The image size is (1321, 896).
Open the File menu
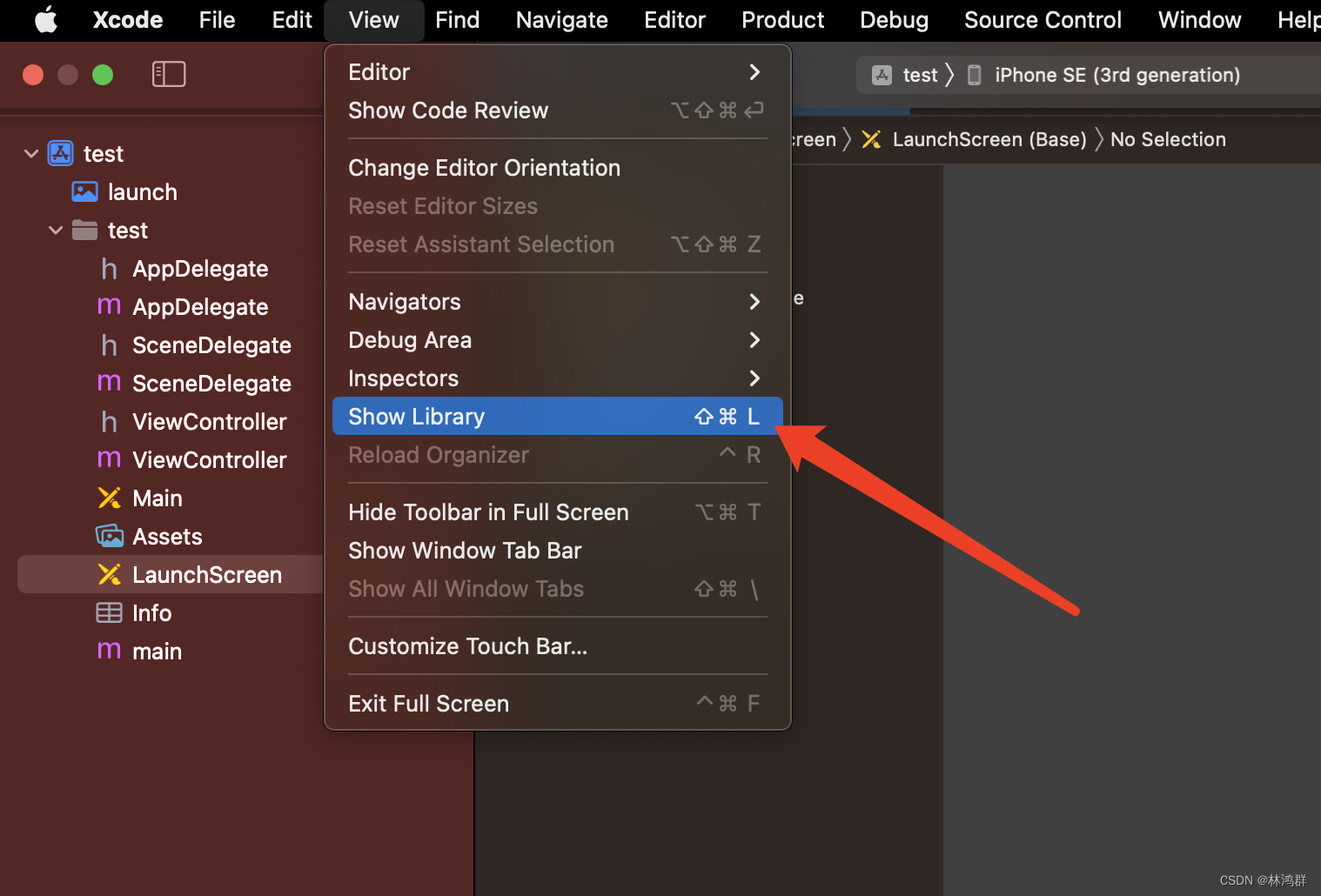pos(217,20)
